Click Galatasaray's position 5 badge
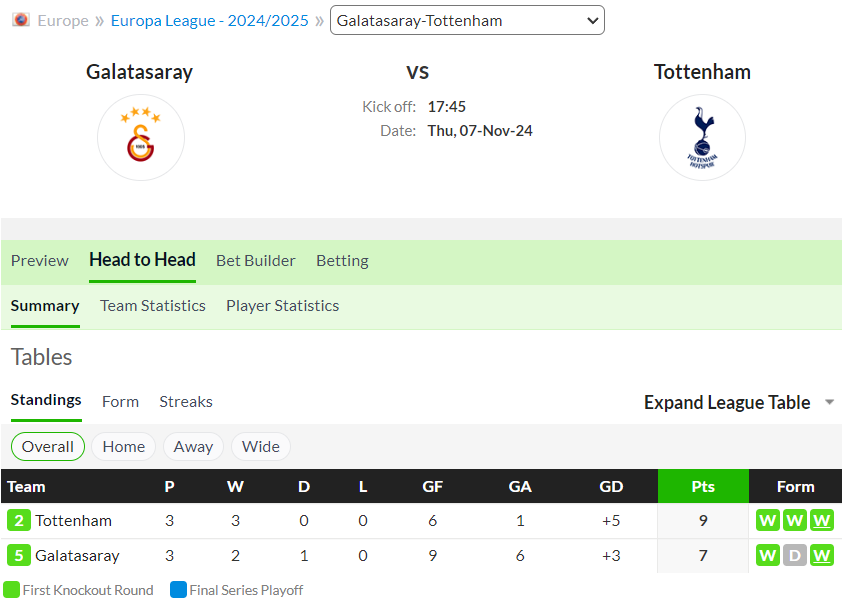The height and width of the screenshot is (616, 842). point(19,555)
